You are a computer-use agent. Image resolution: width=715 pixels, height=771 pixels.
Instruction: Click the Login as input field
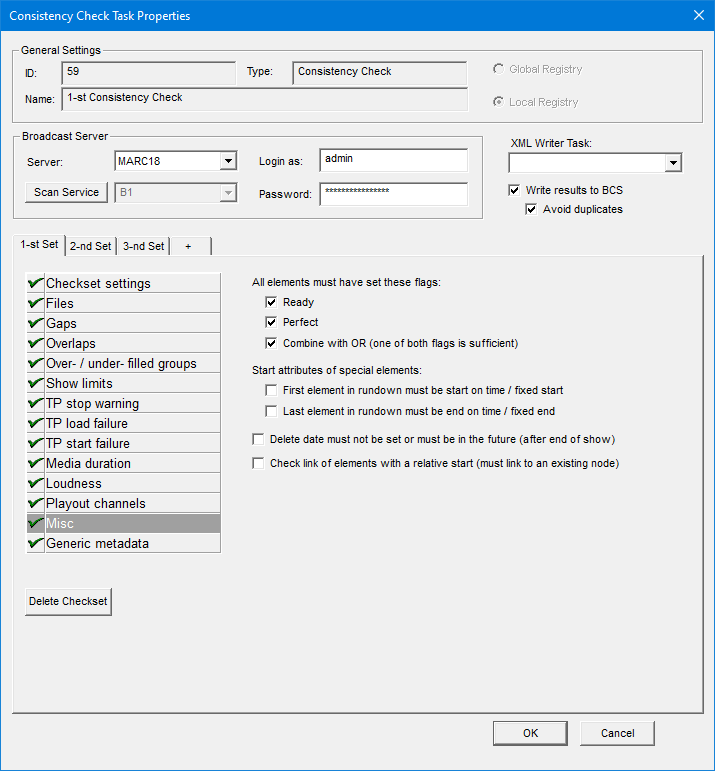point(393,160)
